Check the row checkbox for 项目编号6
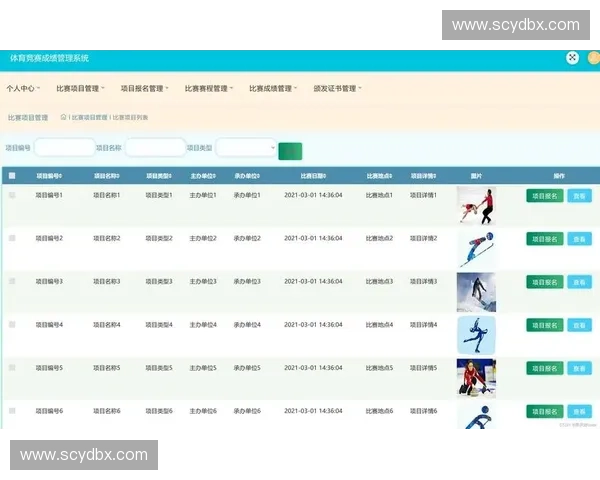The image size is (600, 480). point(12,411)
